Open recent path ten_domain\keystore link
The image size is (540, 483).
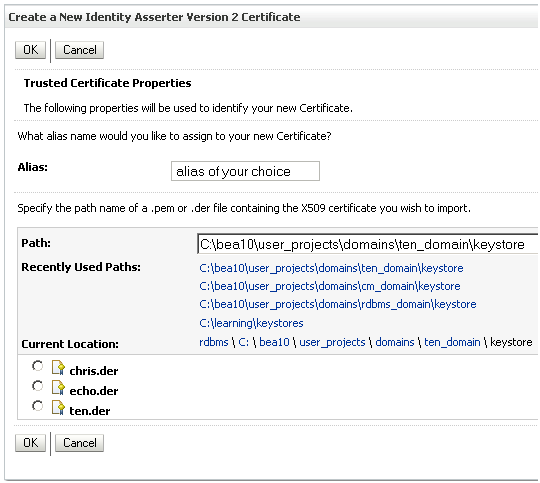click(x=331, y=268)
